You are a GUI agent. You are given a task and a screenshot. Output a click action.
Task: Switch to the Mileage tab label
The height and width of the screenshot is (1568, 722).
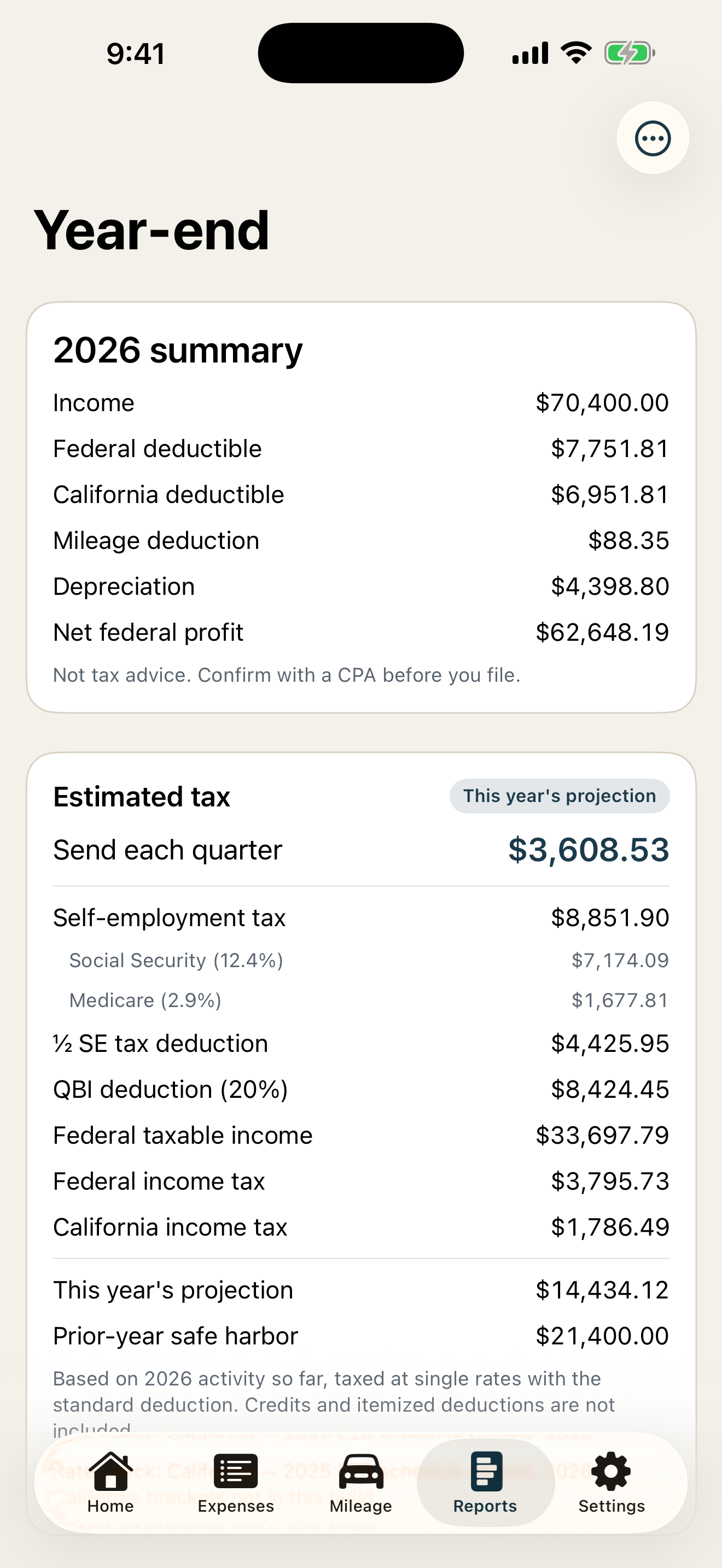tap(361, 1506)
